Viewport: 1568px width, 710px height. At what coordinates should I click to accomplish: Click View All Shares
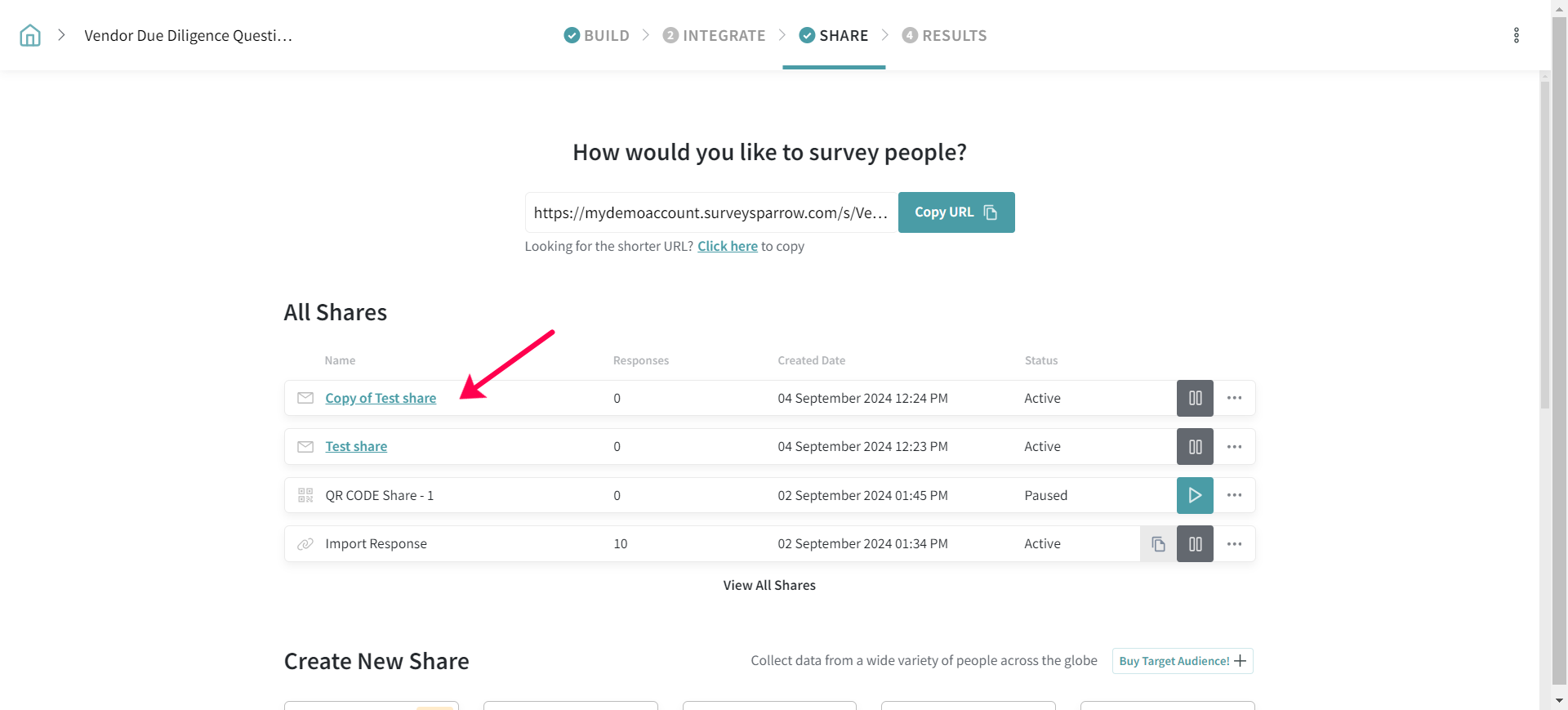768,585
